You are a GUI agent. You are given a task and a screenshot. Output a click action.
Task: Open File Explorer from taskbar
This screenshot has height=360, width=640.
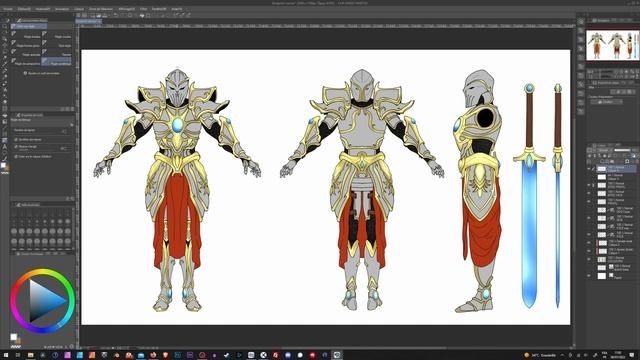(31, 355)
